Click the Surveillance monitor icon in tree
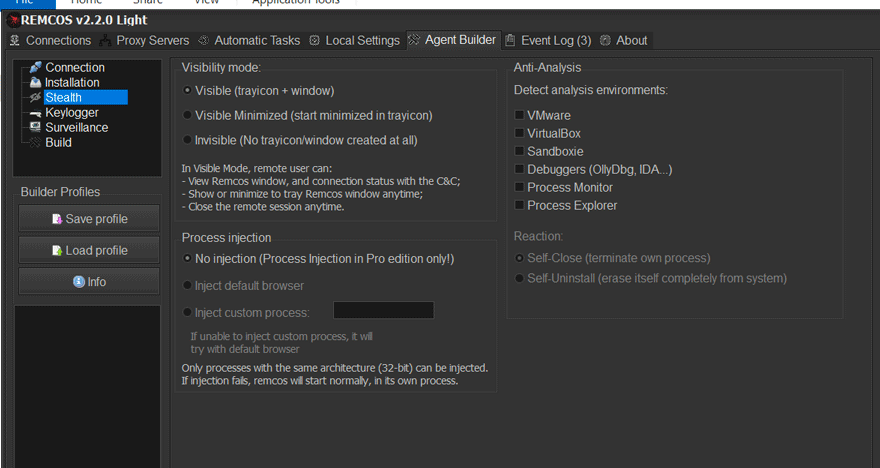880x468 pixels. click(35, 127)
